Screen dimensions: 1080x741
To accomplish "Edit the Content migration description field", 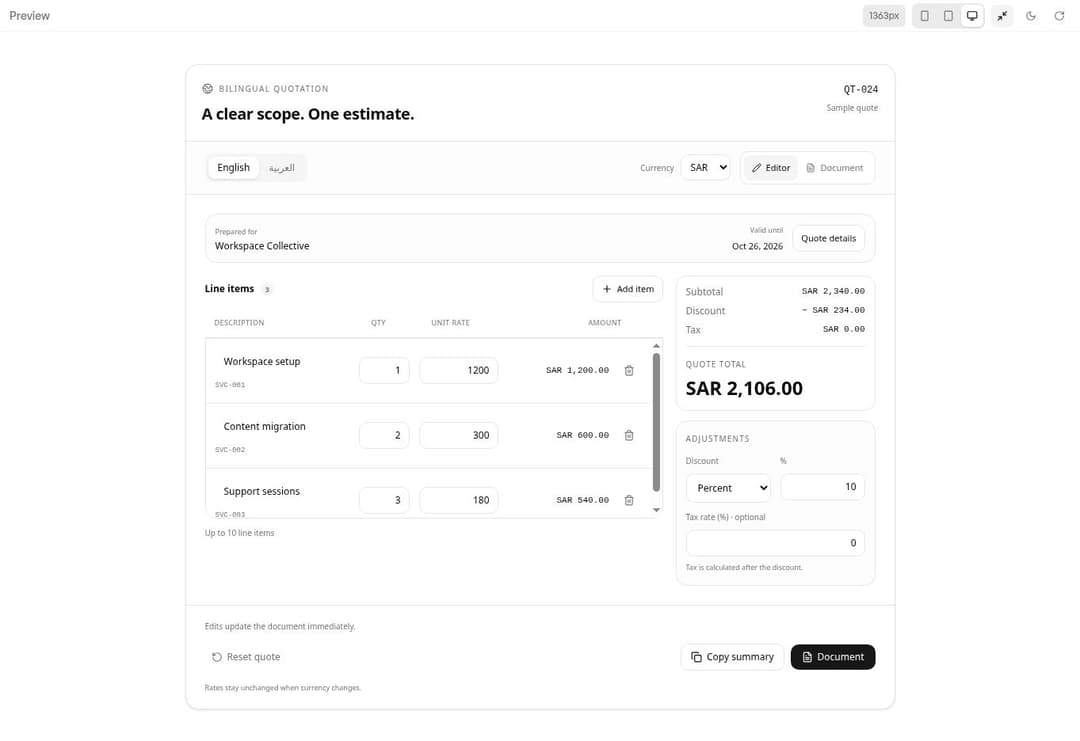I will point(282,426).
